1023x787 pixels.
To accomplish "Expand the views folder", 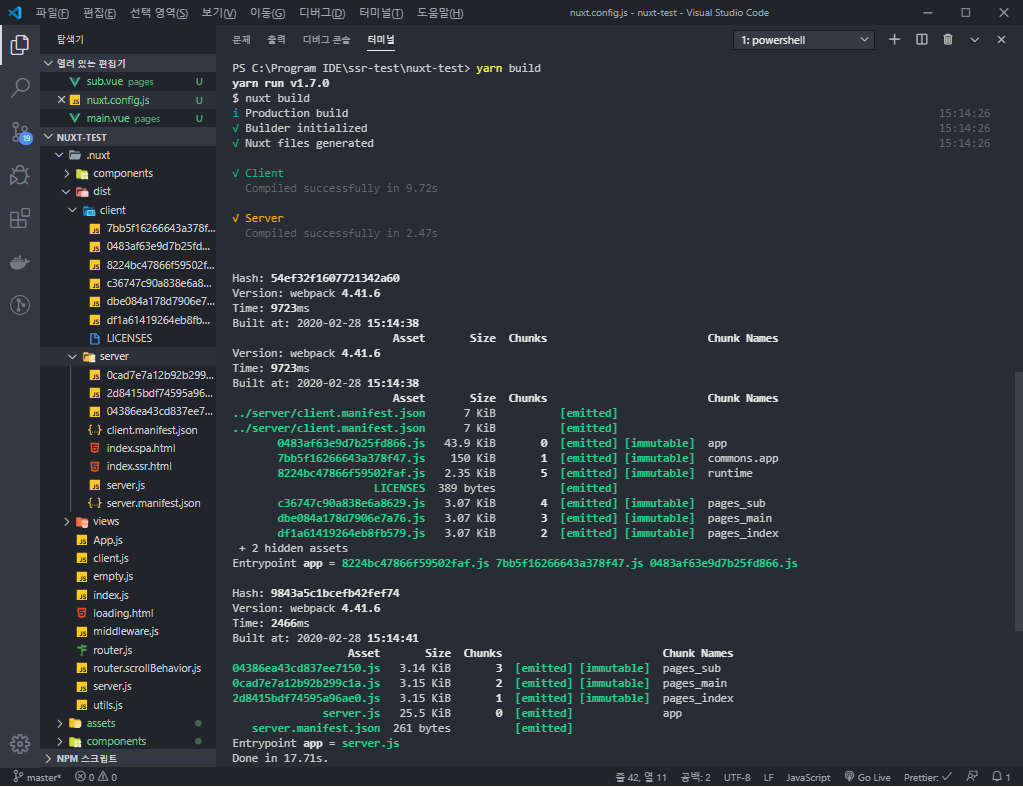I will pos(67,521).
